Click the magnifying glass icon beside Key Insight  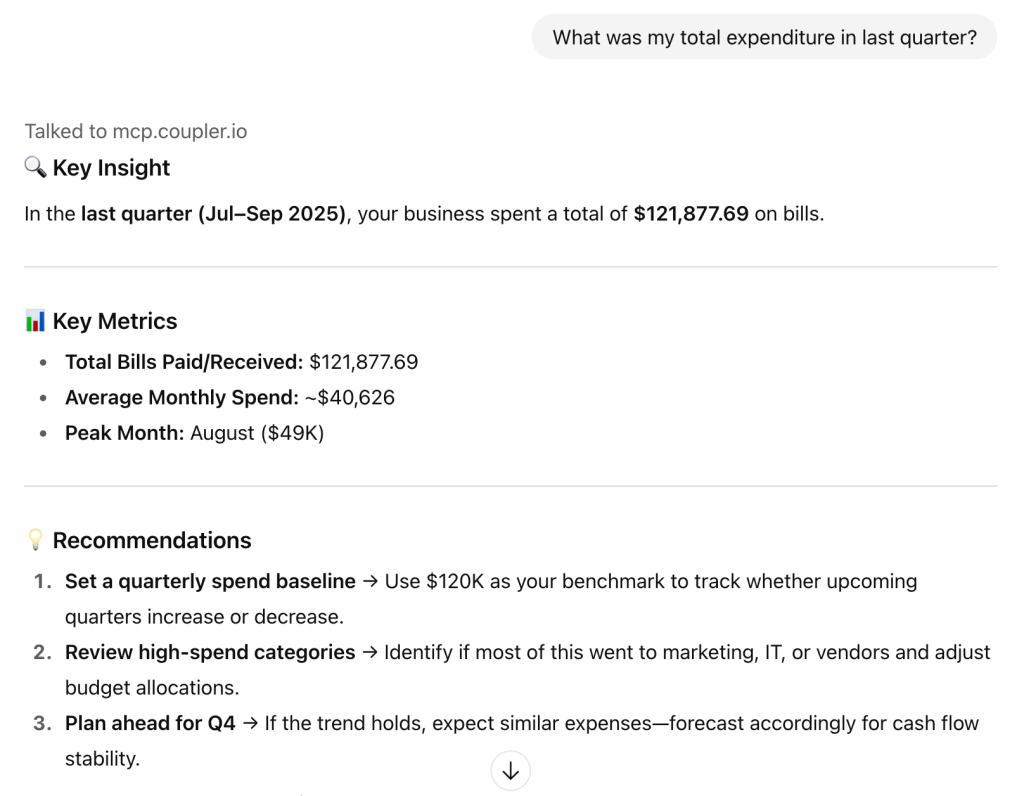pos(35,168)
